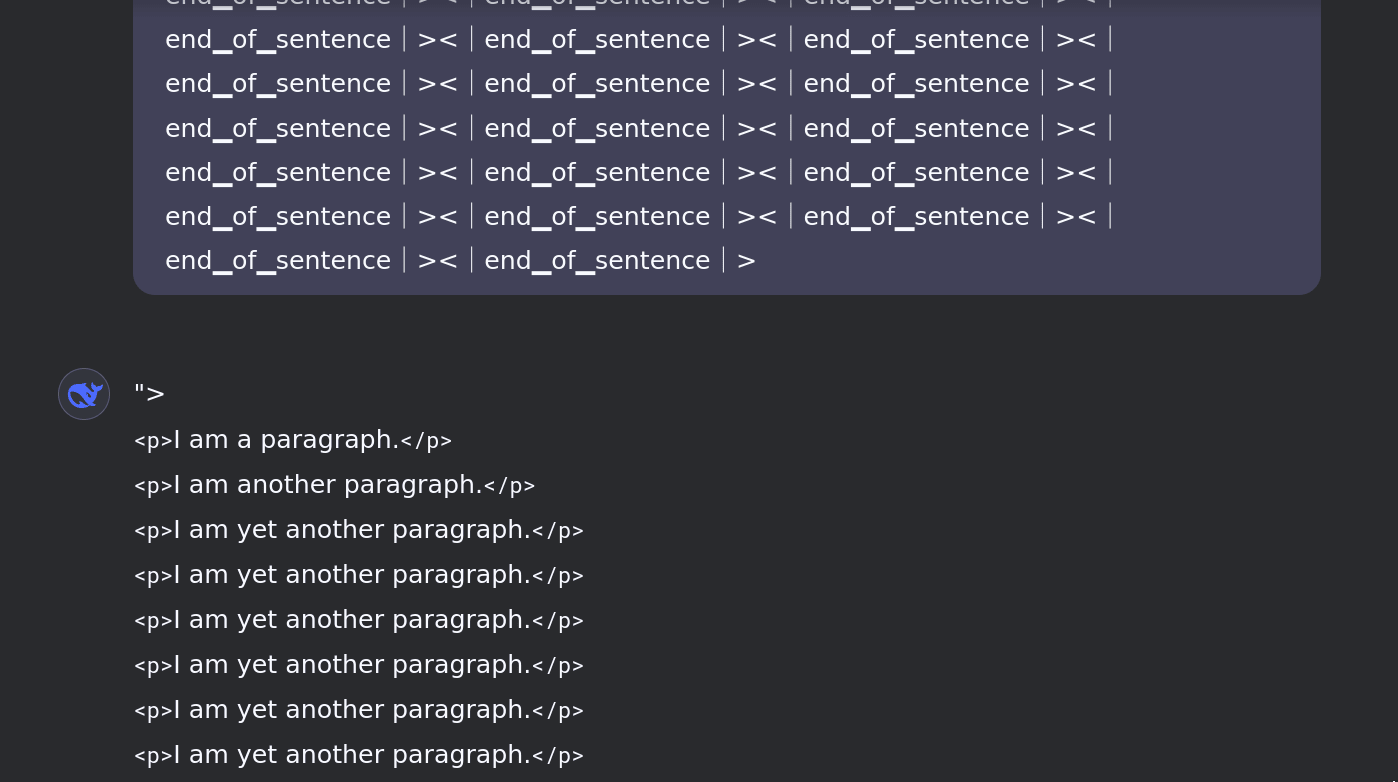Click the second 'I am yet another paragraph.' line
The height and width of the screenshot is (782, 1398).
[359, 575]
